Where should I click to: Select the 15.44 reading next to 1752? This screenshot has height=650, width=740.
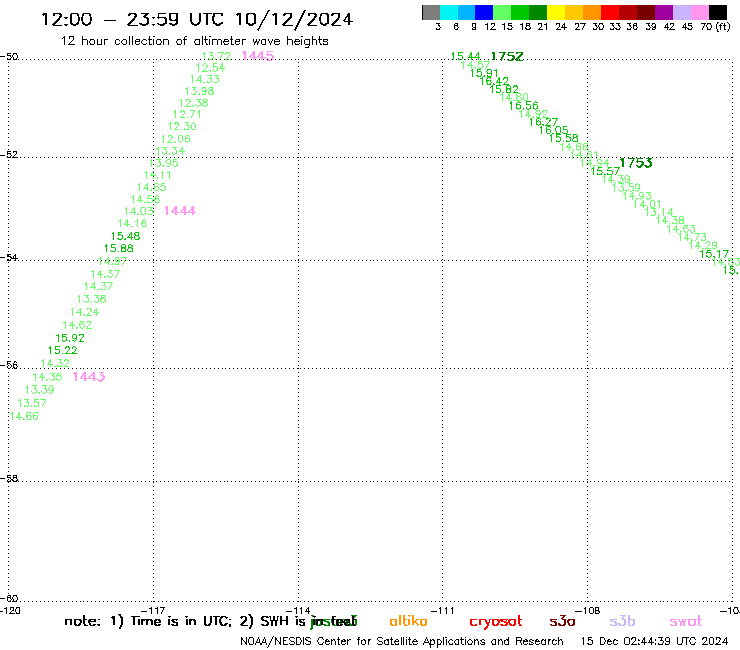point(466,57)
